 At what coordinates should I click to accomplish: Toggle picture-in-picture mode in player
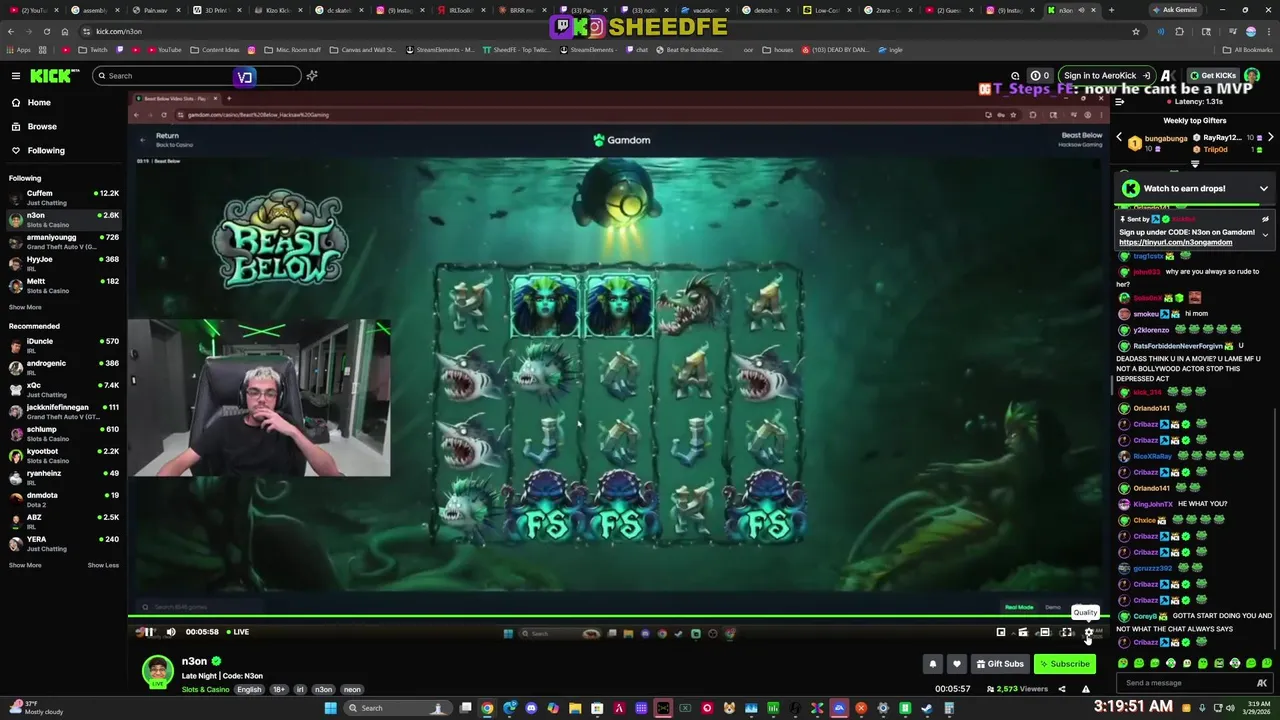point(1001,632)
